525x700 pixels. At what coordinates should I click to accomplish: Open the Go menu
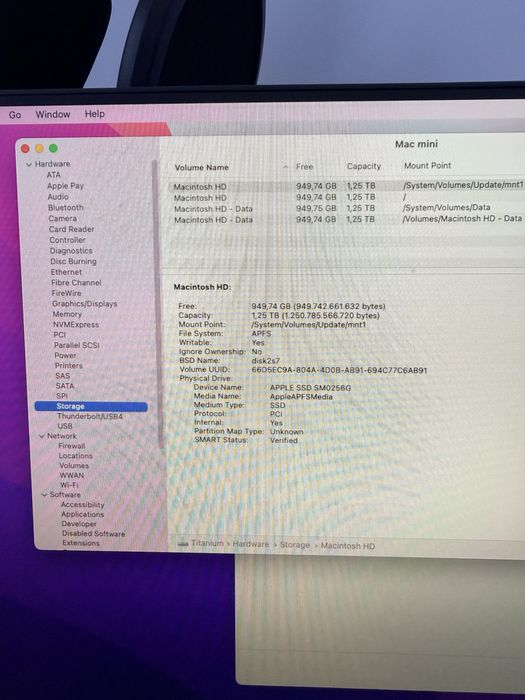tap(15, 115)
